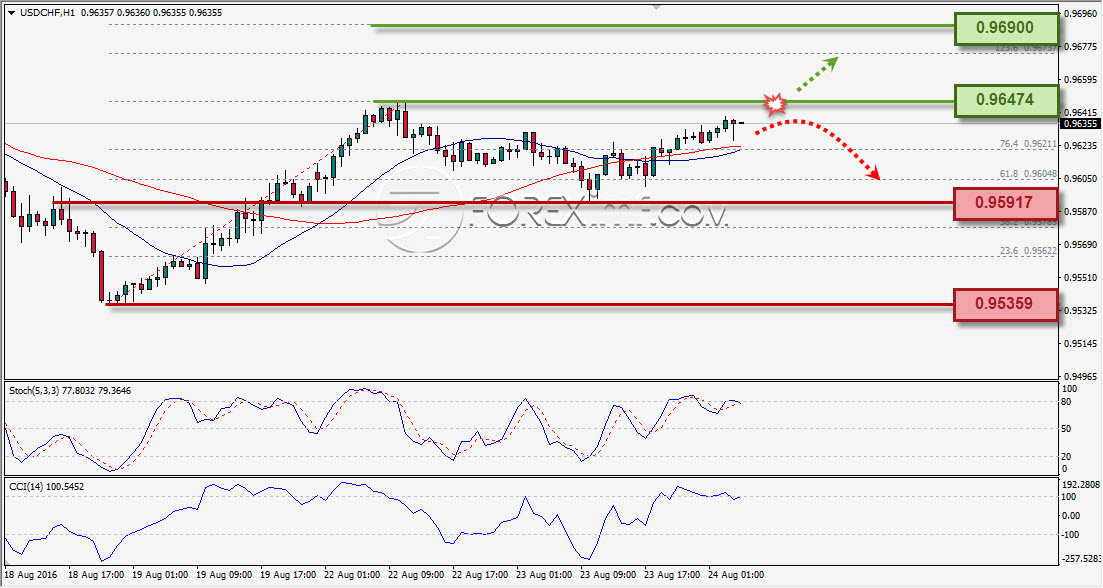Click the time axis label 18 Aug 17:00

point(96,575)
